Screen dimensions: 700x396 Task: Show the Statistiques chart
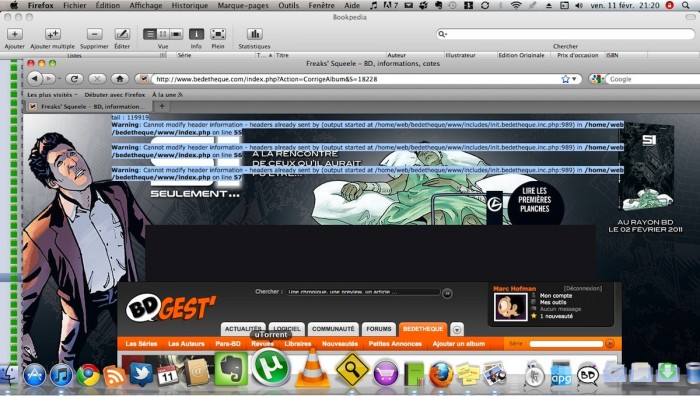click(x=254, y=34)
